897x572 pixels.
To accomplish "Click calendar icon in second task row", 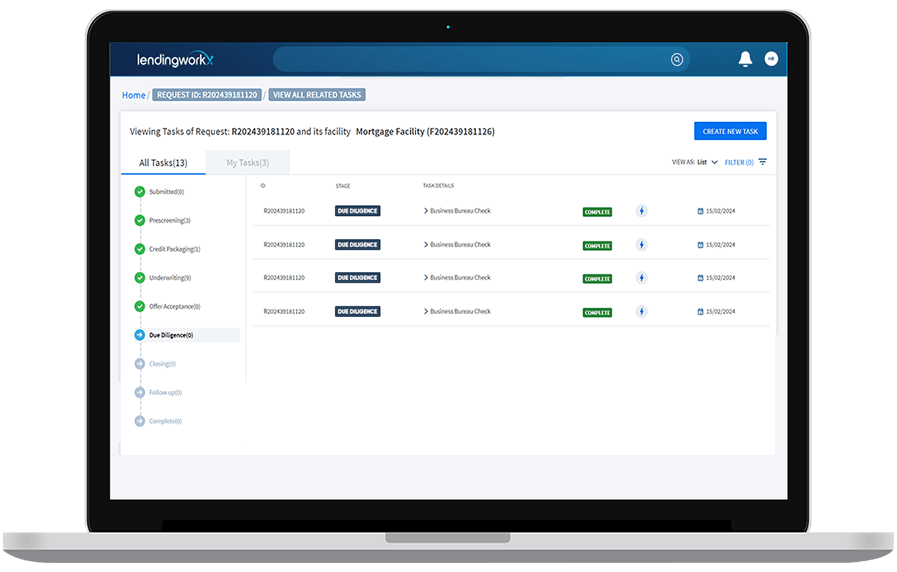I will (701, 245).
